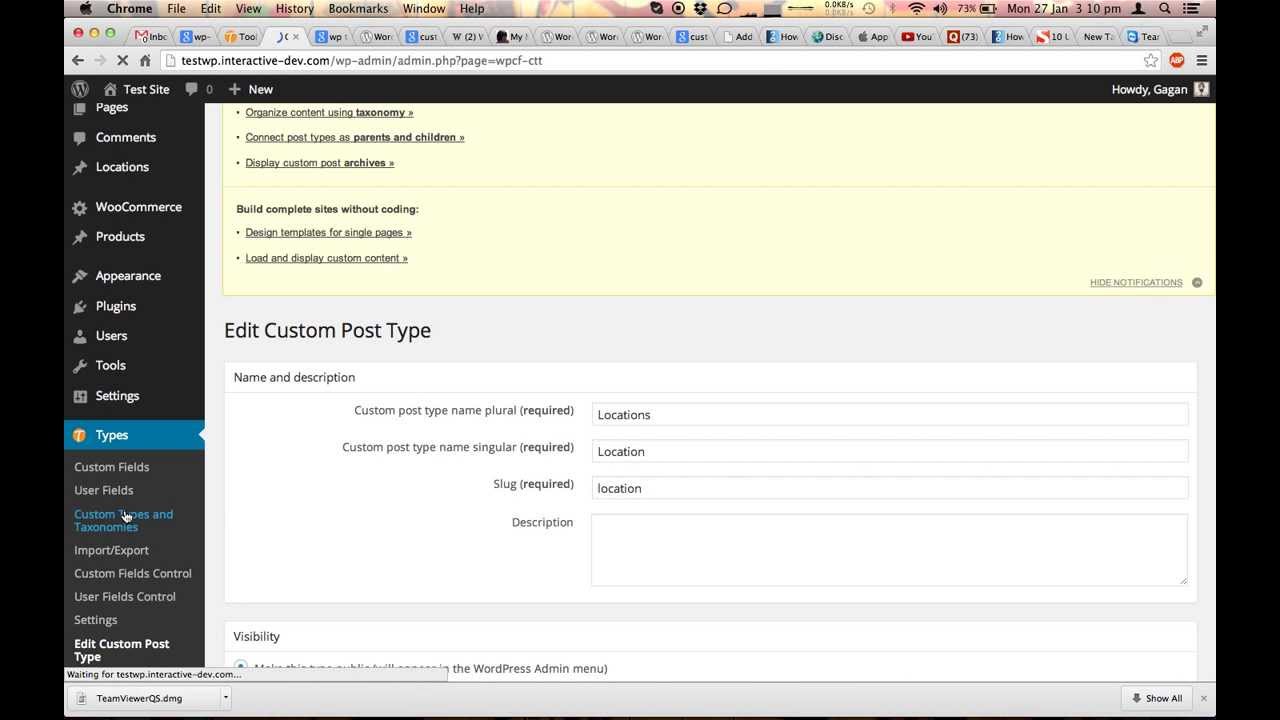Click the Wi-Fi icon in menu bar
1280x720 pixels.
(916, 9)
